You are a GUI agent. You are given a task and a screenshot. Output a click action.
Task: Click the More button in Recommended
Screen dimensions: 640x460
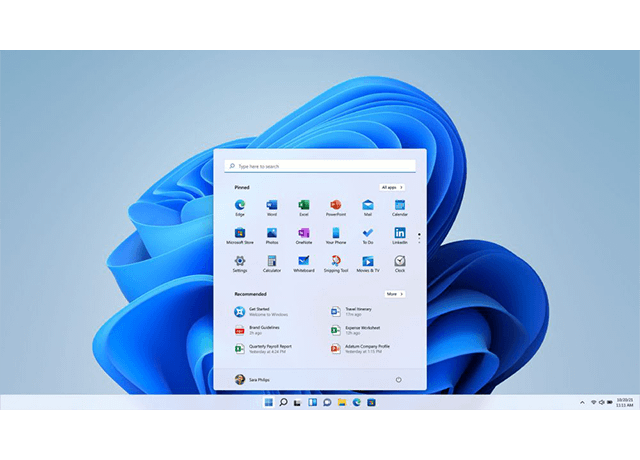pyautogui.click(x=395, y=294)
